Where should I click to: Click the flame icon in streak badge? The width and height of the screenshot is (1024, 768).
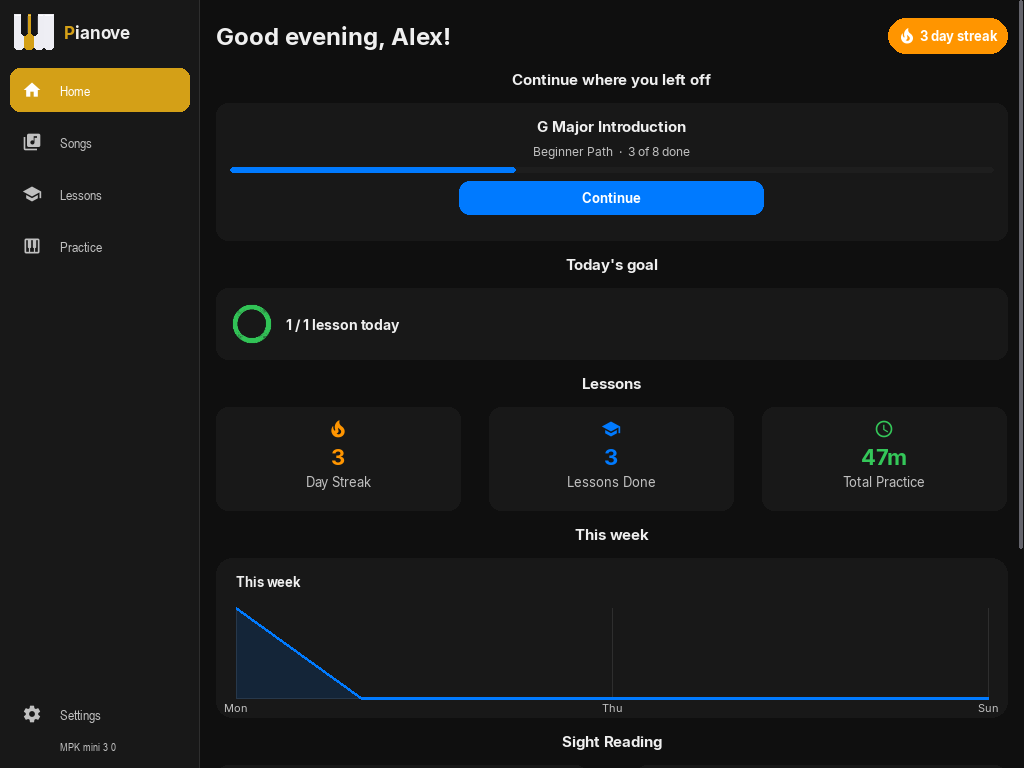[906, 36]
